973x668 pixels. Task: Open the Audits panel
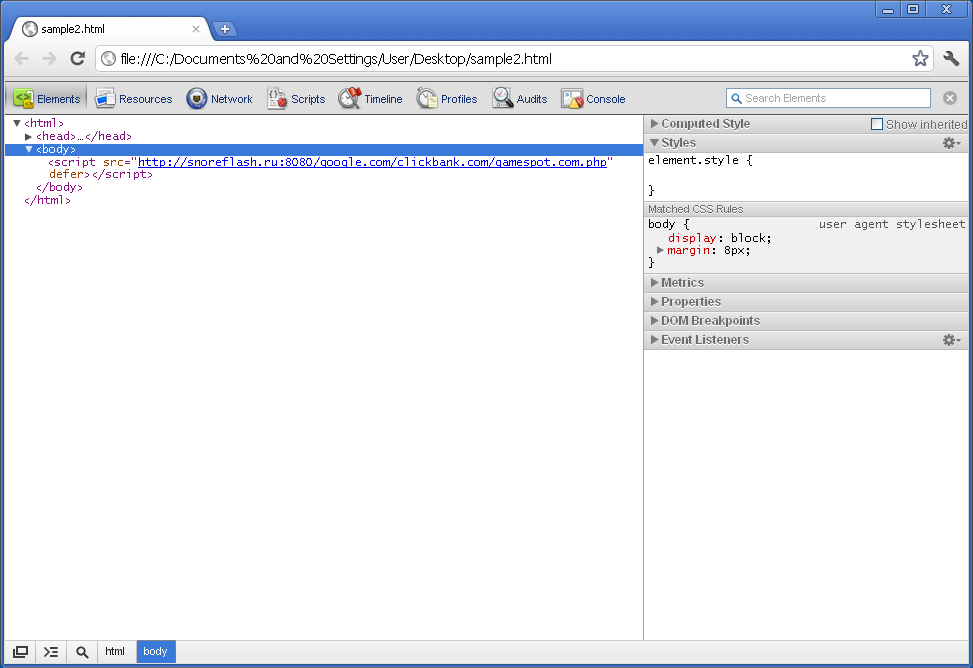click(520, 99)
